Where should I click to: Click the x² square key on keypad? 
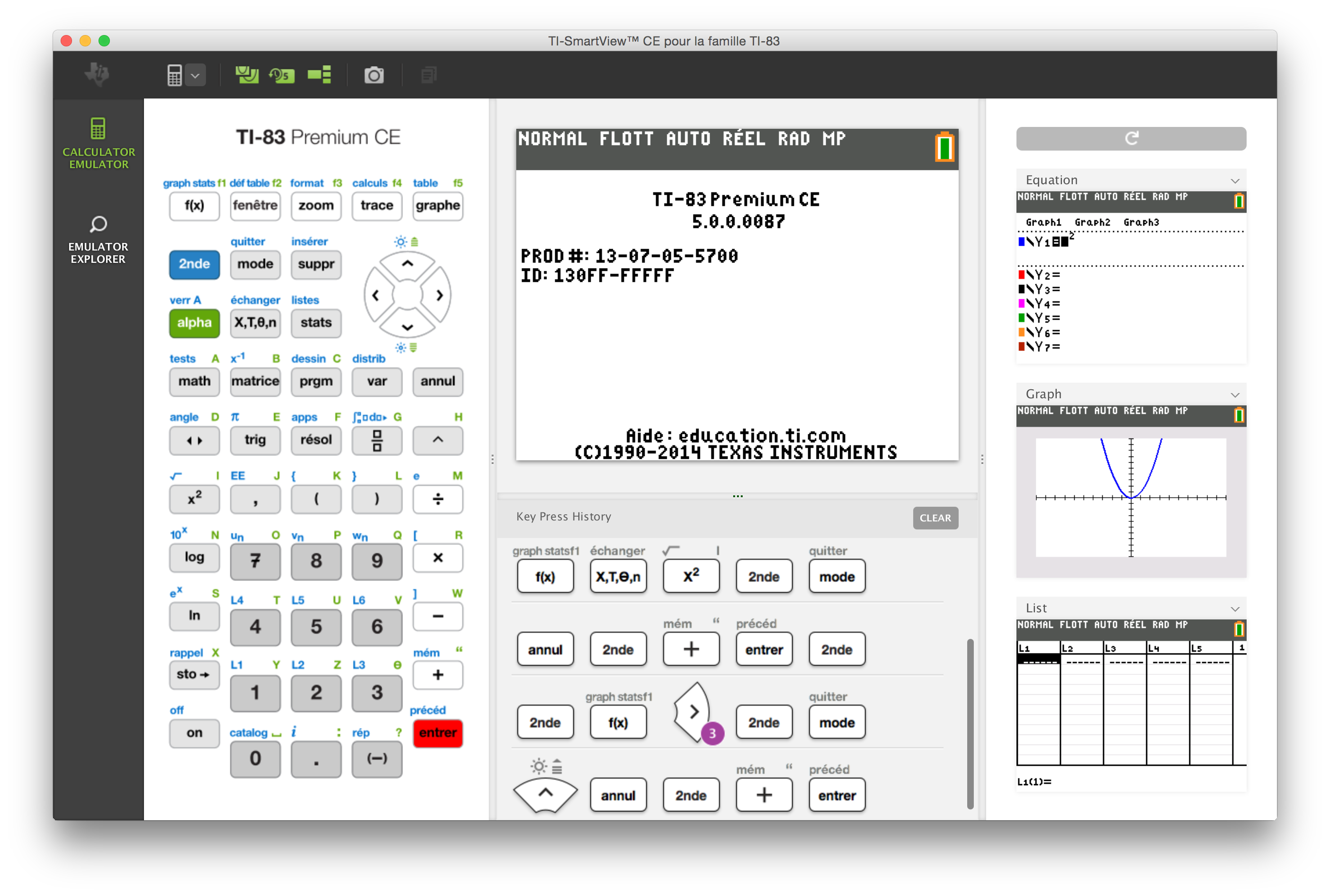coord(194,500)
